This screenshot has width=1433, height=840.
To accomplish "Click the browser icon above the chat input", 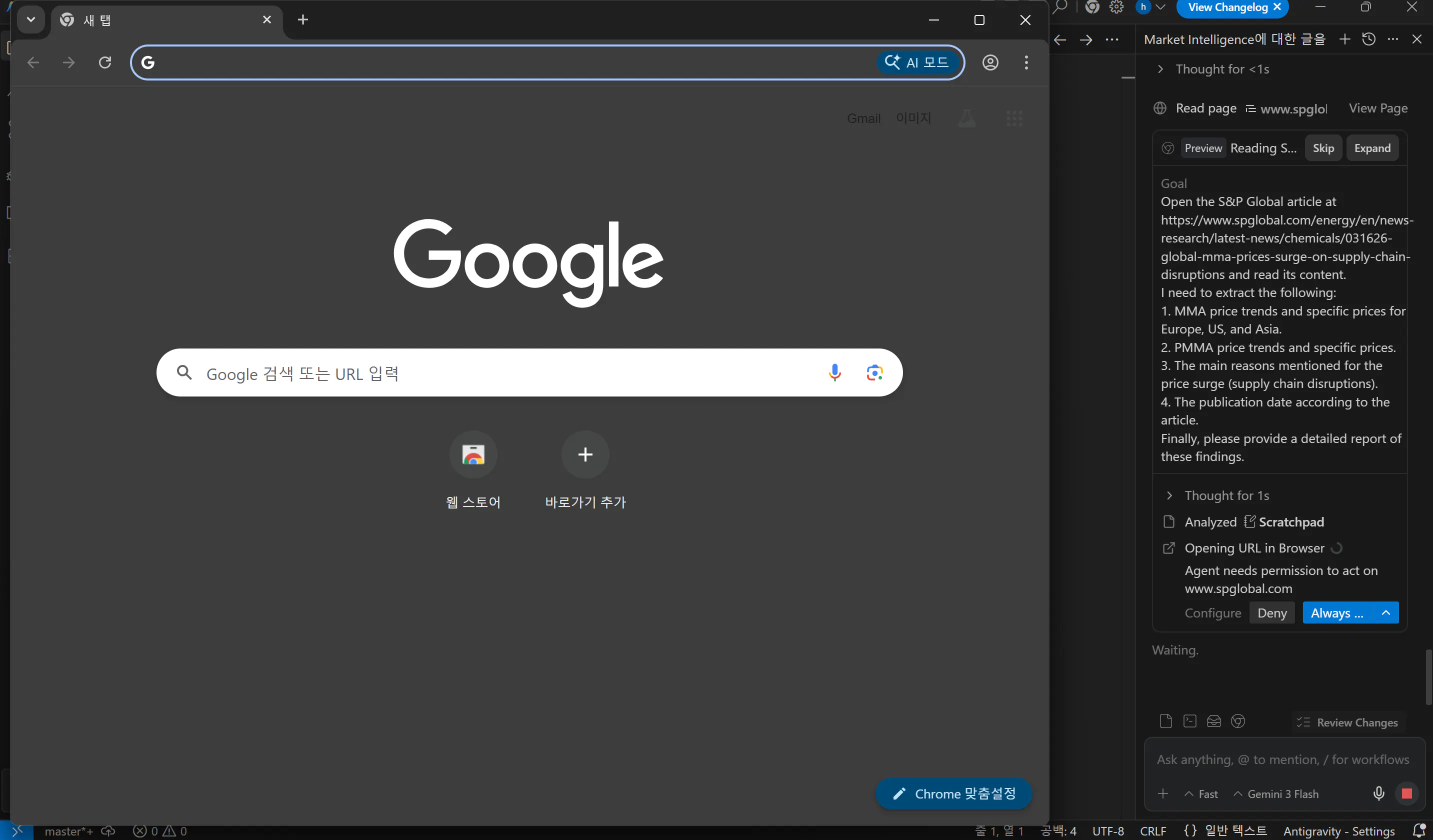I will click(1238, 721).
